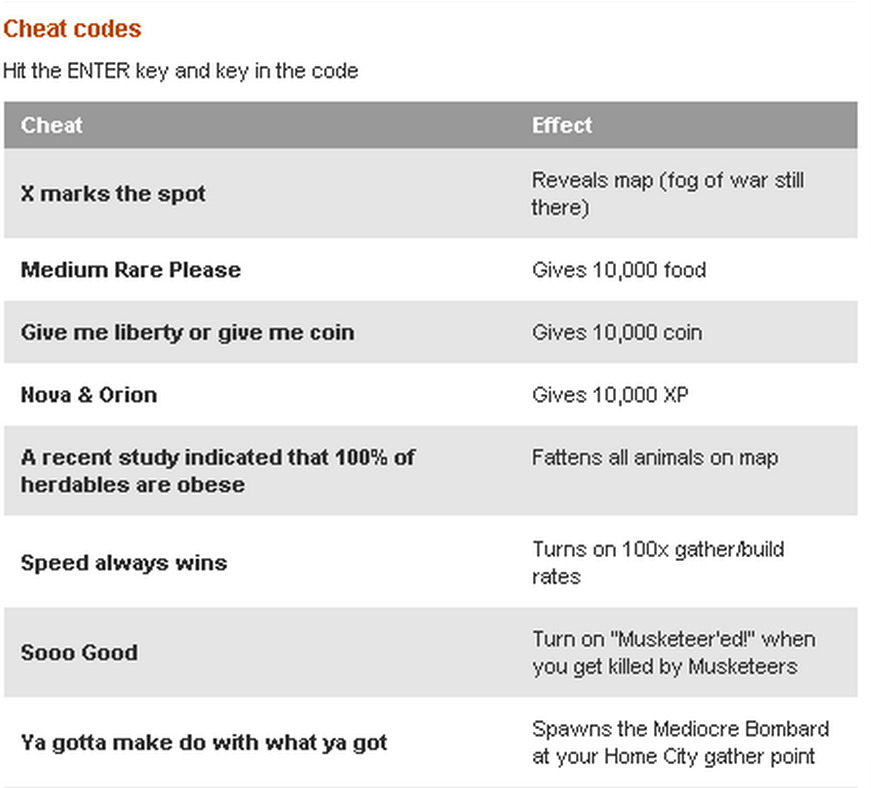The width and height of the screenshot is (871, 788).
Task: Click the "Gives 10,000 coin" effect
Action: 617,332
